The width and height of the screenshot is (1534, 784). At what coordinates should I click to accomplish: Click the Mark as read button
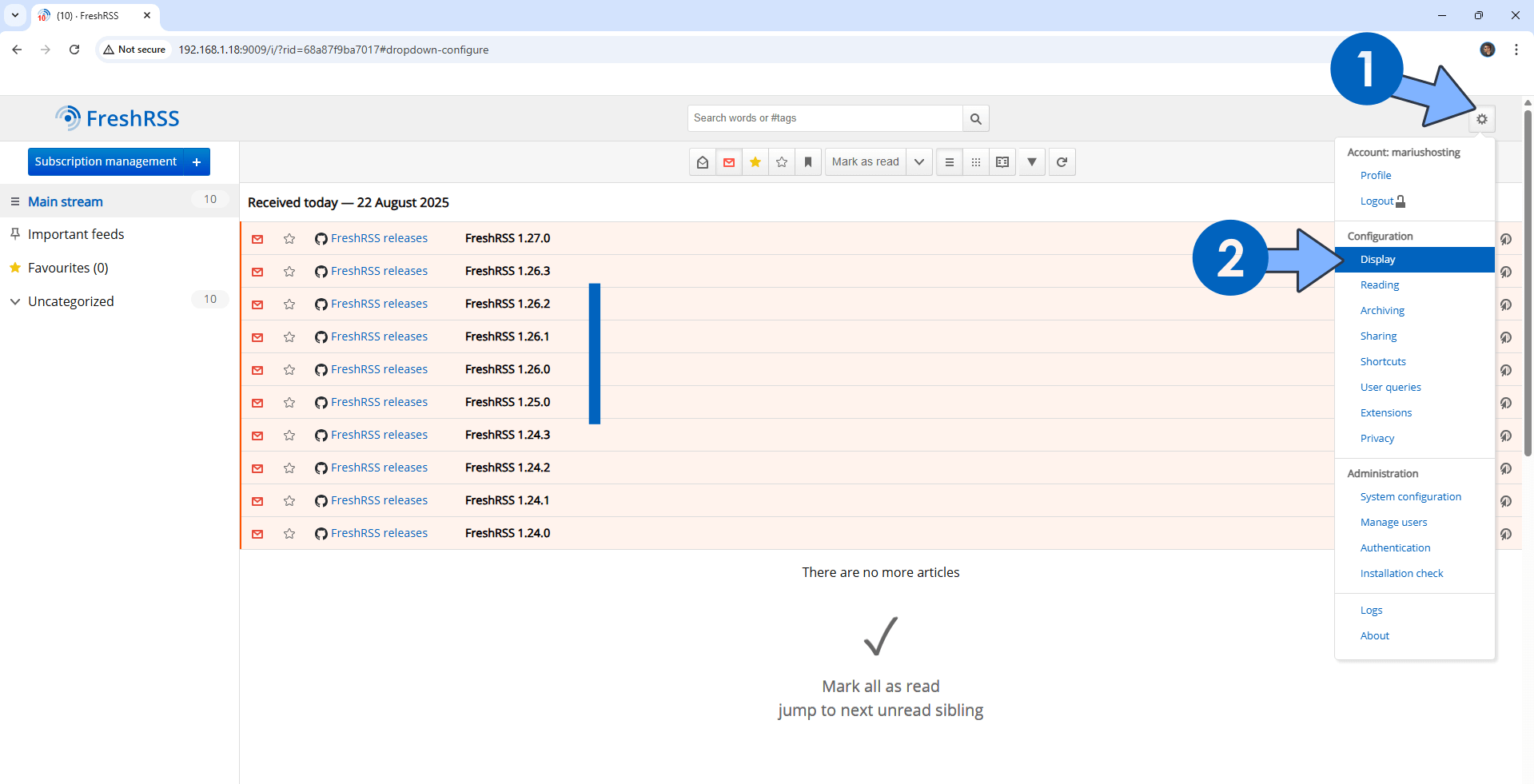point(866,162)
